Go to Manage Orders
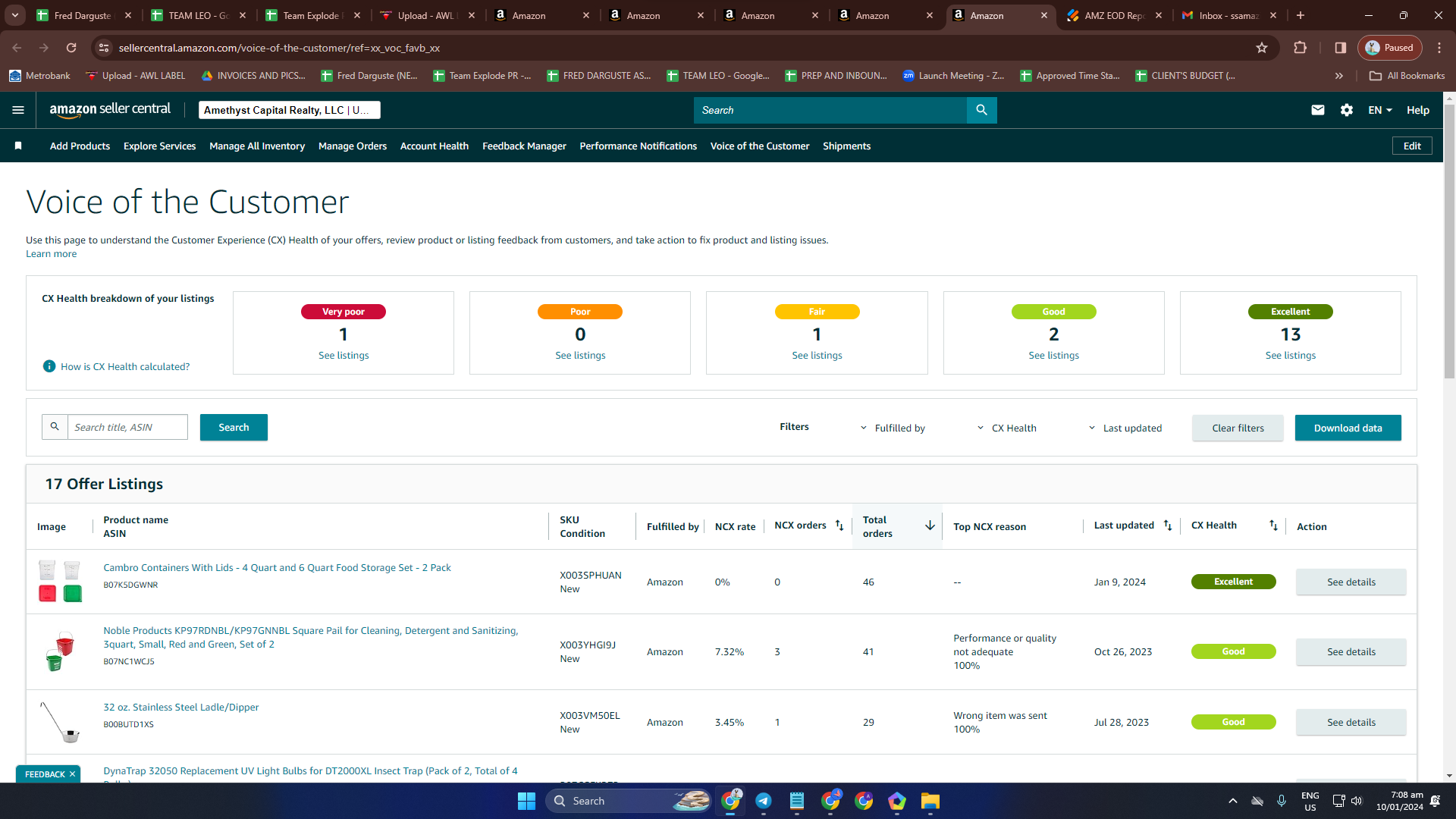Screen dimensions: 1456x819 tap(353, 146)
